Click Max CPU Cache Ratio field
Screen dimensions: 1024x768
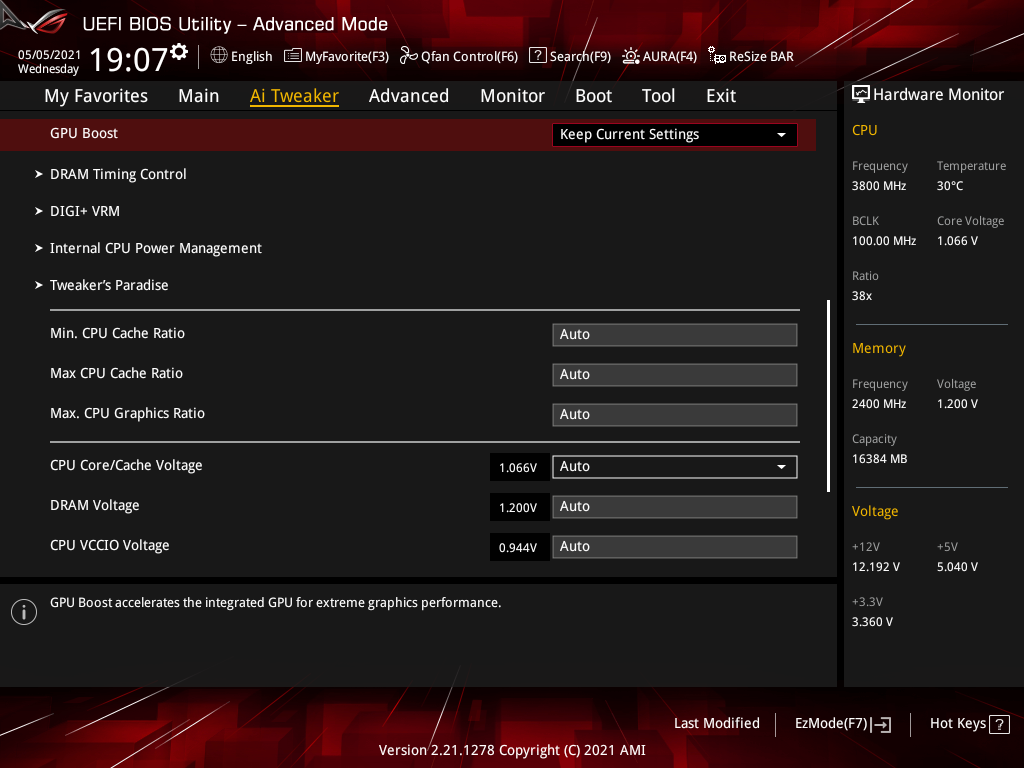[x=675, y=375]
